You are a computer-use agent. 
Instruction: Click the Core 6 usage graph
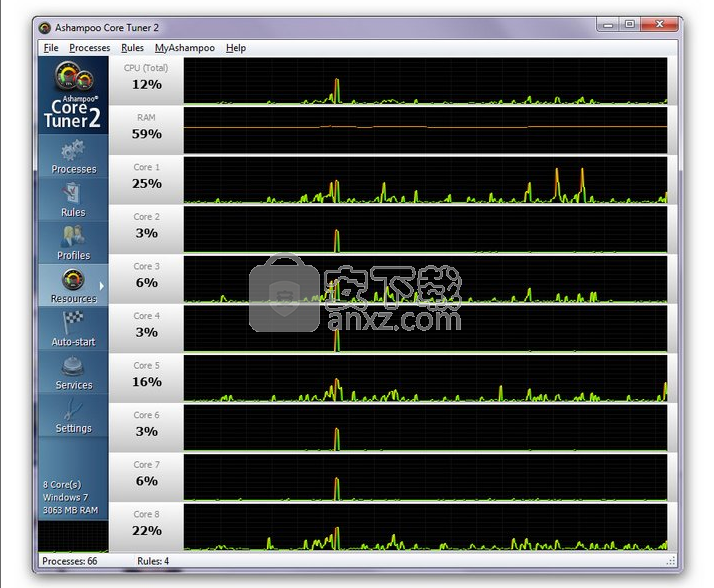(426, 428)
